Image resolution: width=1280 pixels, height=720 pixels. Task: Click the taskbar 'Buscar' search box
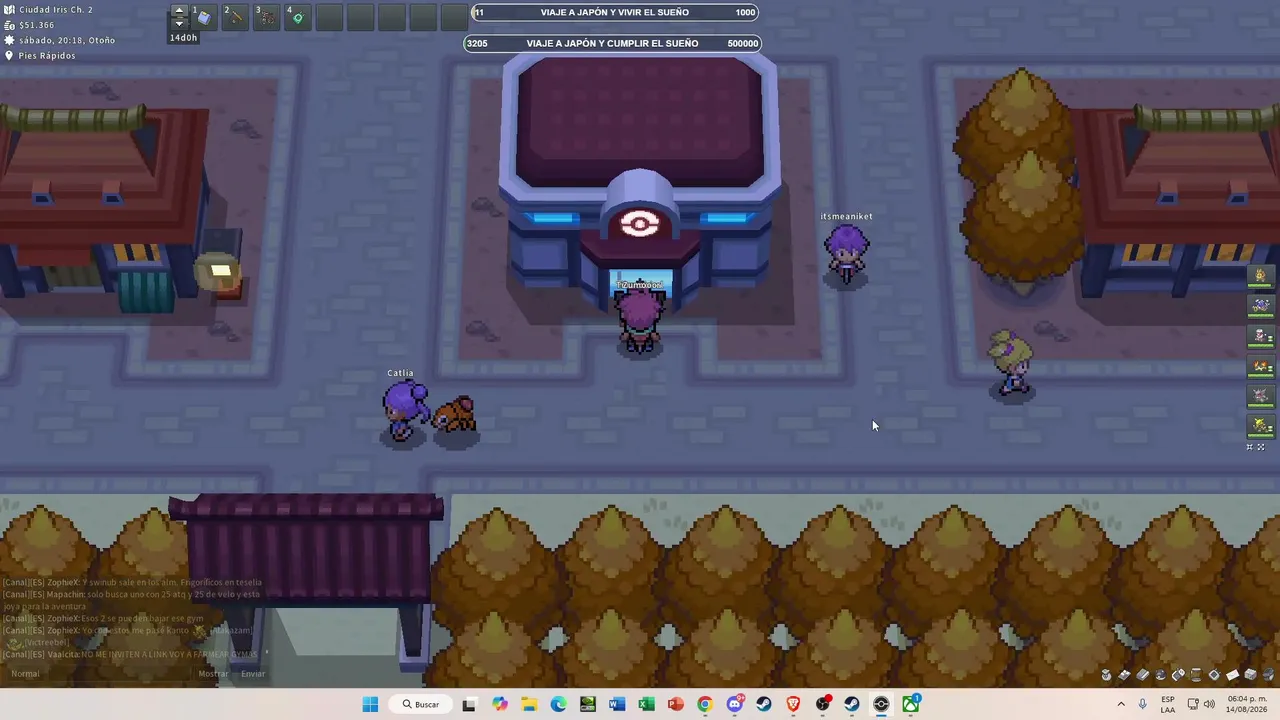pos(421,704)
